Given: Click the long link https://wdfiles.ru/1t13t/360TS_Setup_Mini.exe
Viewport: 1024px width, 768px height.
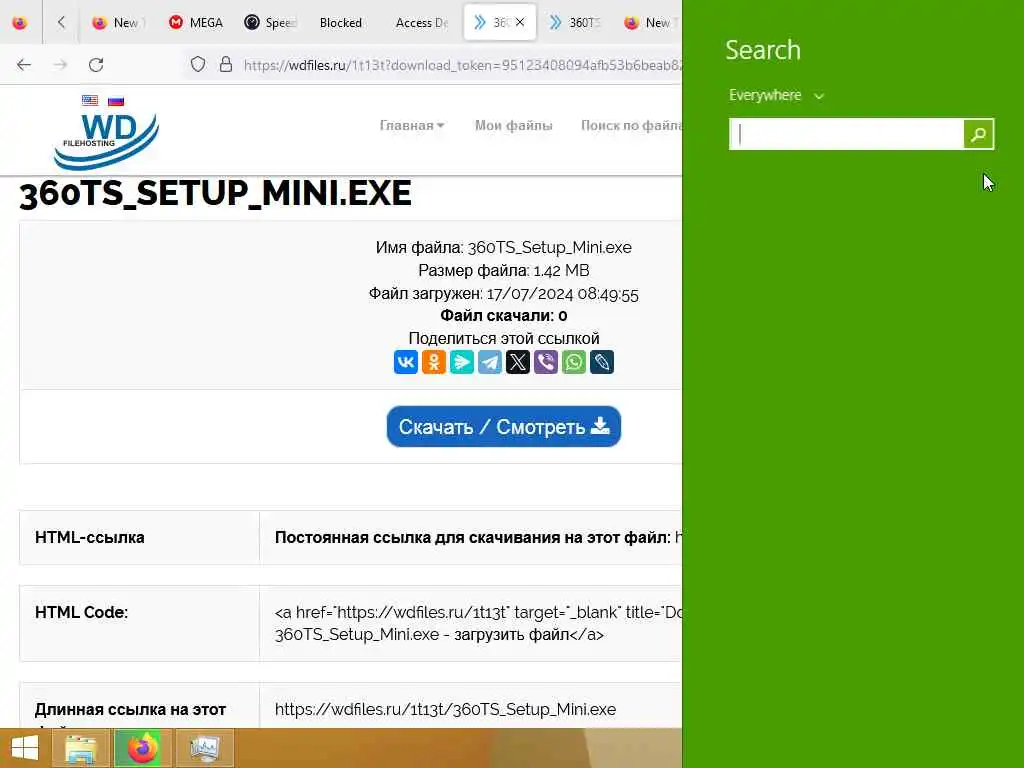Looking at the screenshot, I should coord(445,709).
